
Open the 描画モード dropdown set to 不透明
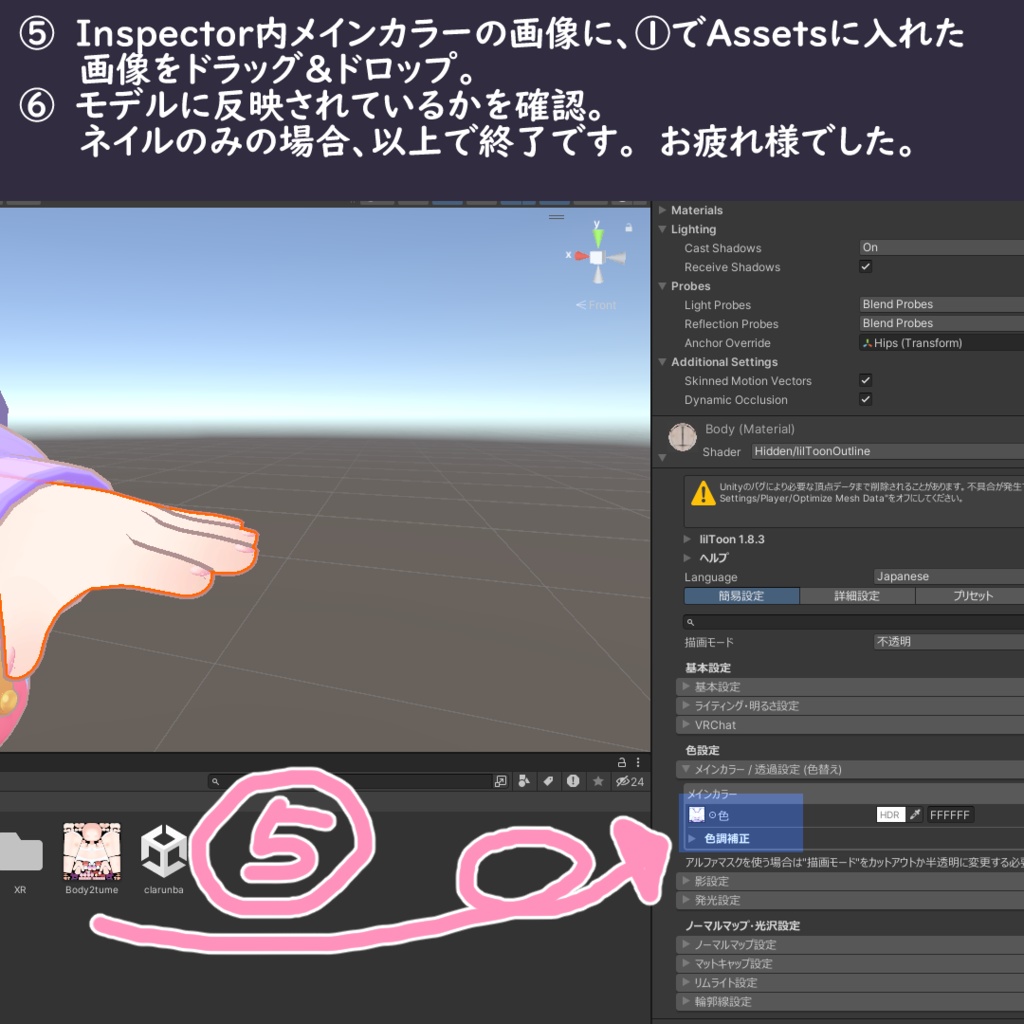click(x=948, y=642)
